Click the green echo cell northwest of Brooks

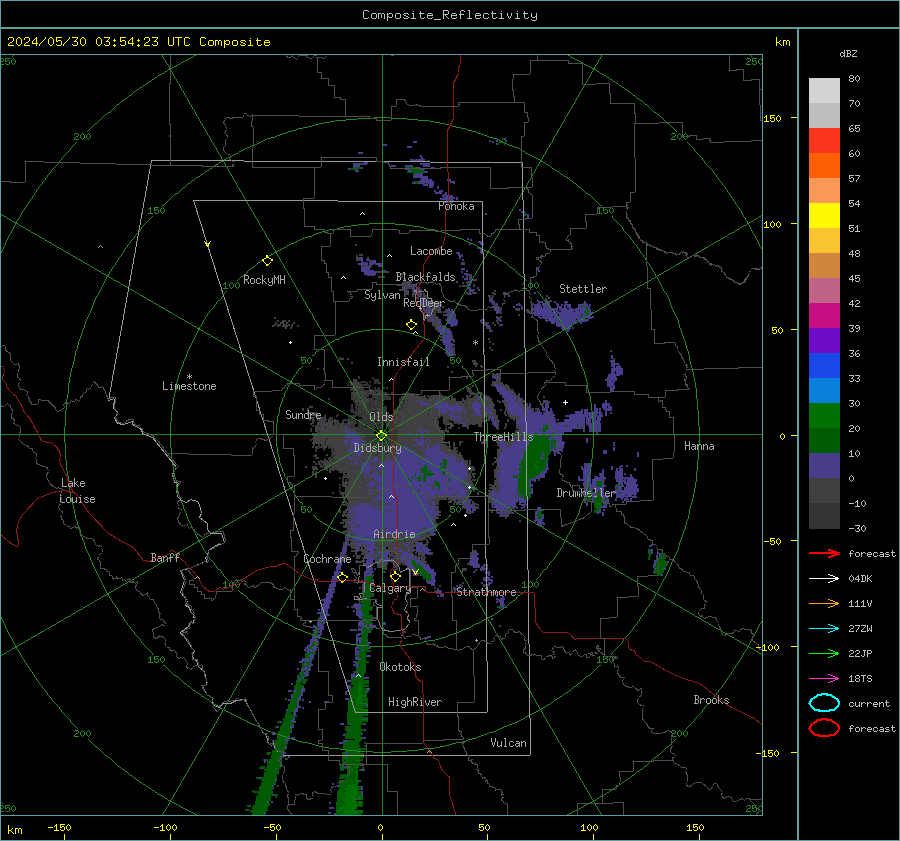659,562
